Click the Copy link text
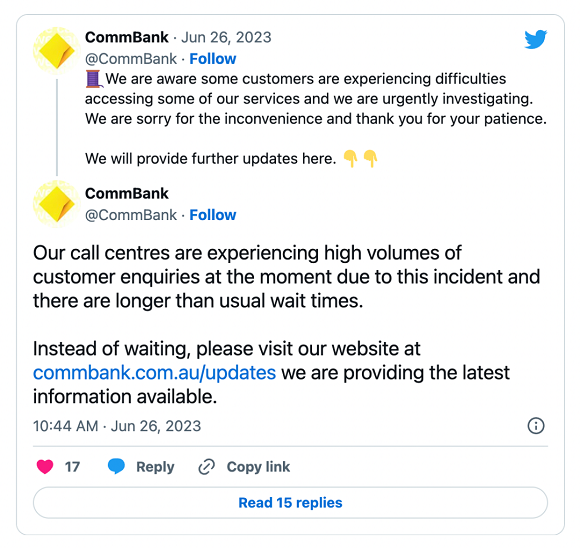 pos(258,467)
